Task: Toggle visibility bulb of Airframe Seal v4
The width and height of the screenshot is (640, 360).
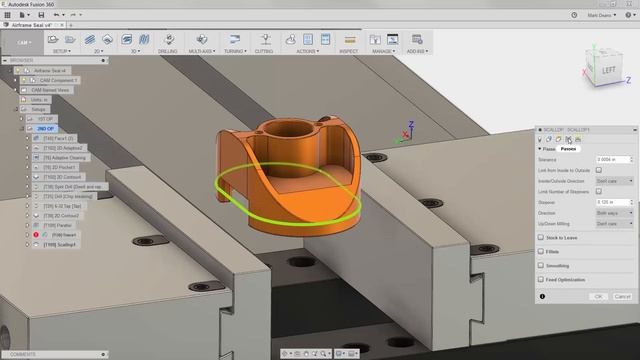Action: tap(18, 71)
